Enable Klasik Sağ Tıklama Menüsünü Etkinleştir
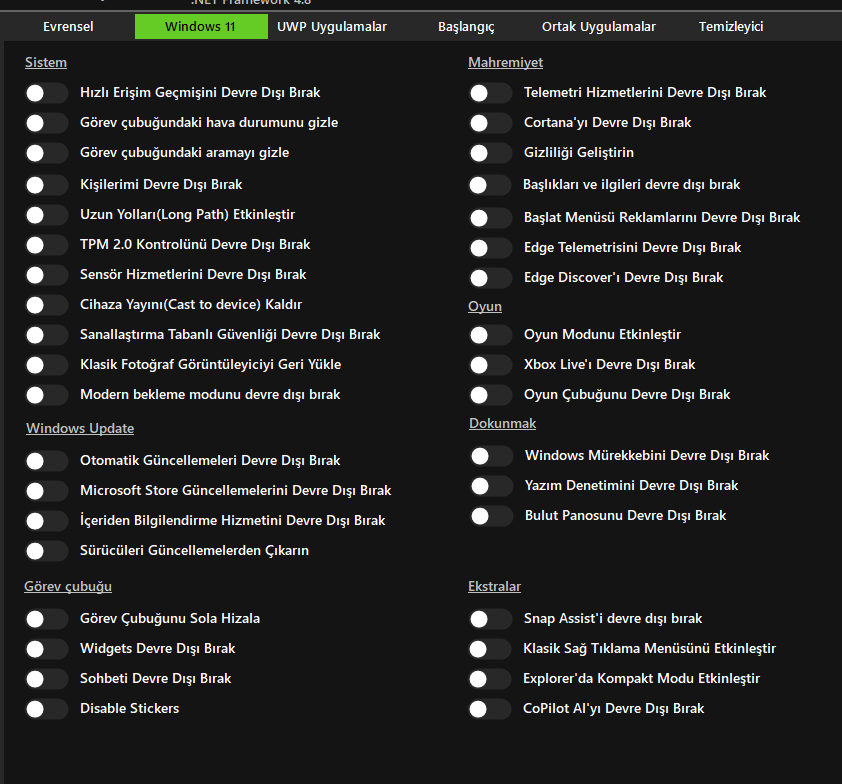Image resolution: width=842 pixels, height=784 pixels. click(x=489, y=649)
